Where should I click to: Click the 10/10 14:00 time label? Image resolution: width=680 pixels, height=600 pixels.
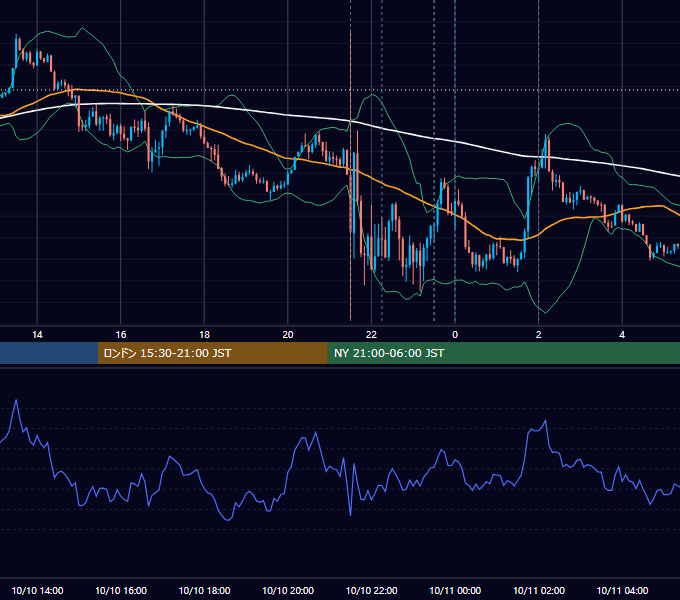(37, 590)
